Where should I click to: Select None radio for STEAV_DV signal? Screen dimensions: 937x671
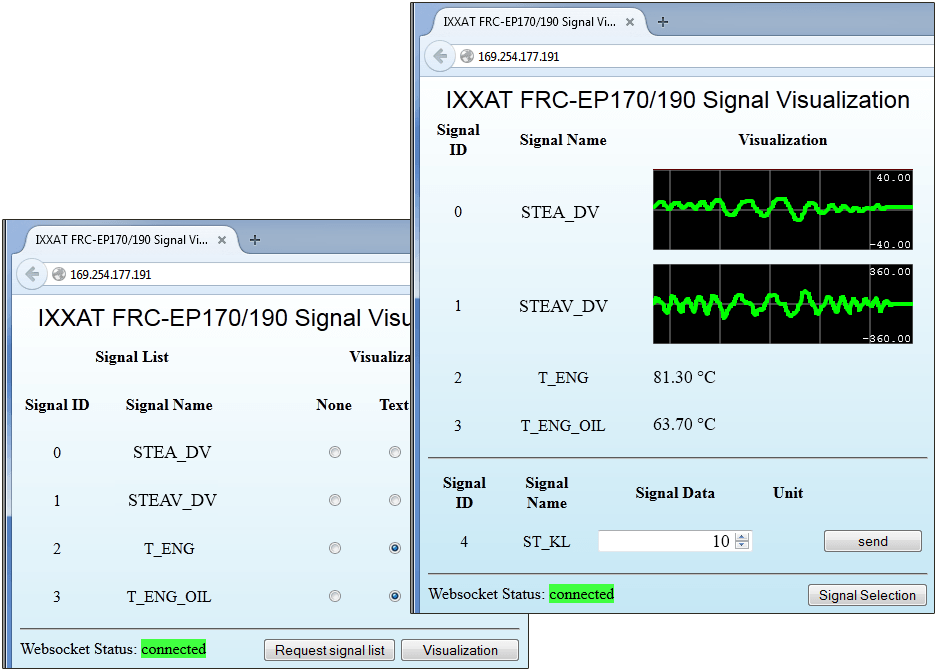click(x=335, y=500)
